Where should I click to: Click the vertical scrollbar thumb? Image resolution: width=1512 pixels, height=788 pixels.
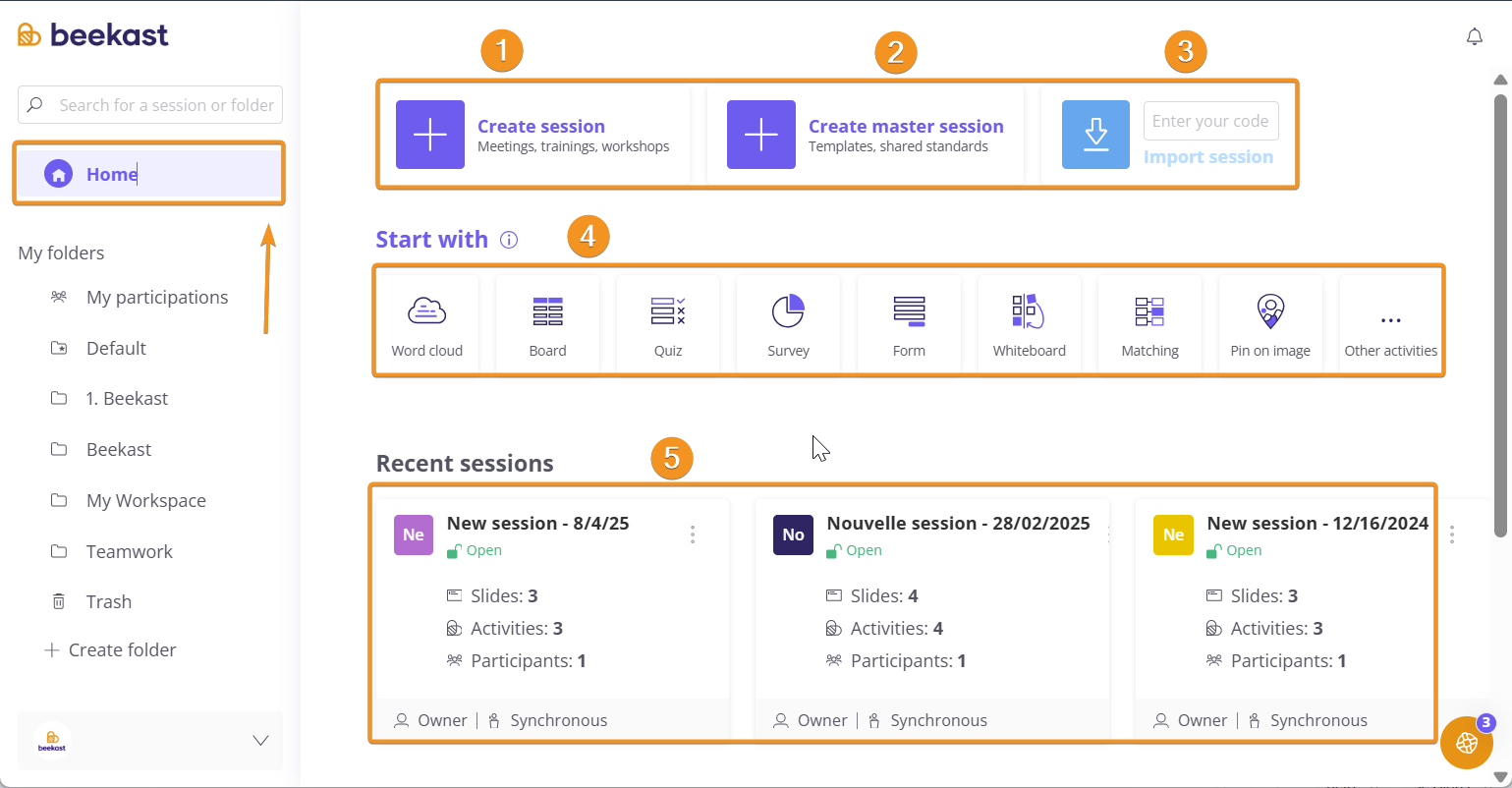point(1500,314)
